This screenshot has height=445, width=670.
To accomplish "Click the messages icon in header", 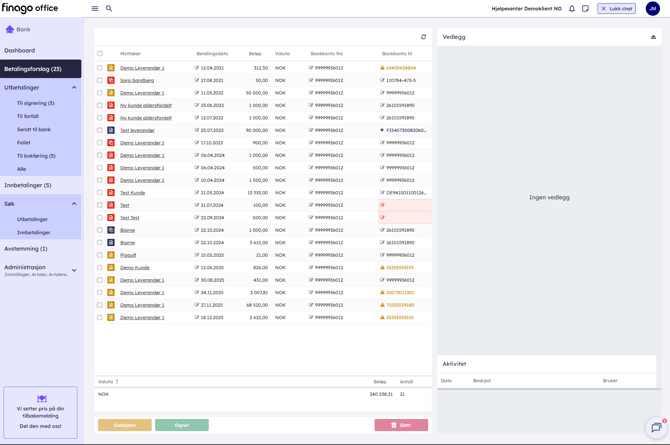I will 586,9.
